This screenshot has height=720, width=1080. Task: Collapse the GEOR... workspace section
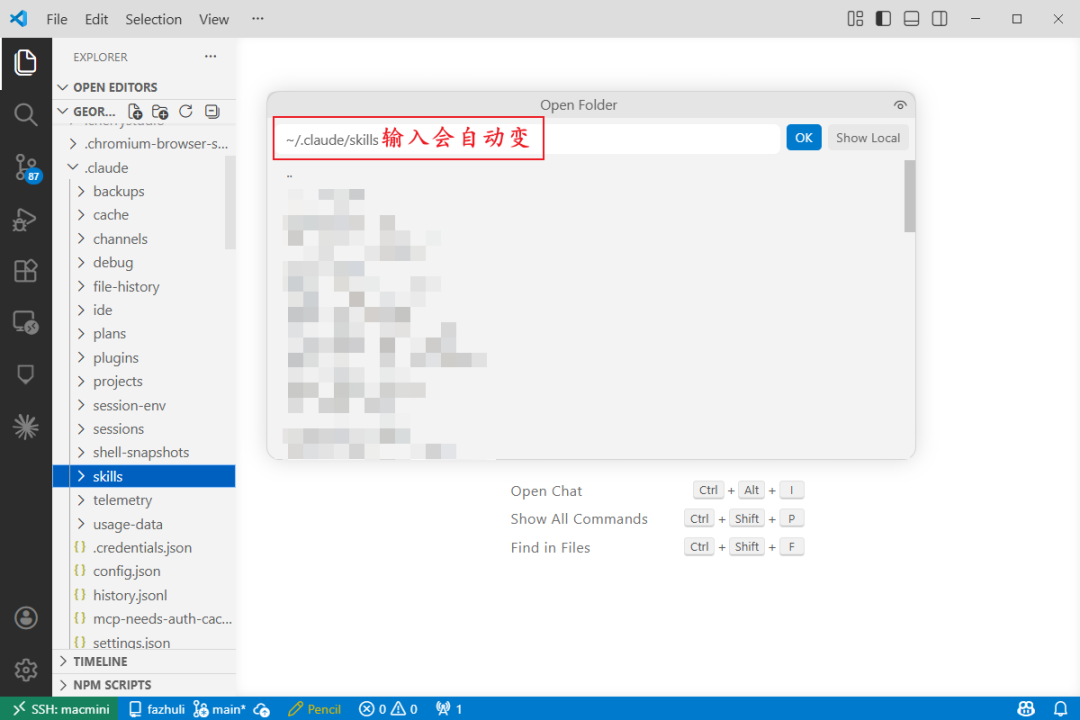click(x=87, y=112)
